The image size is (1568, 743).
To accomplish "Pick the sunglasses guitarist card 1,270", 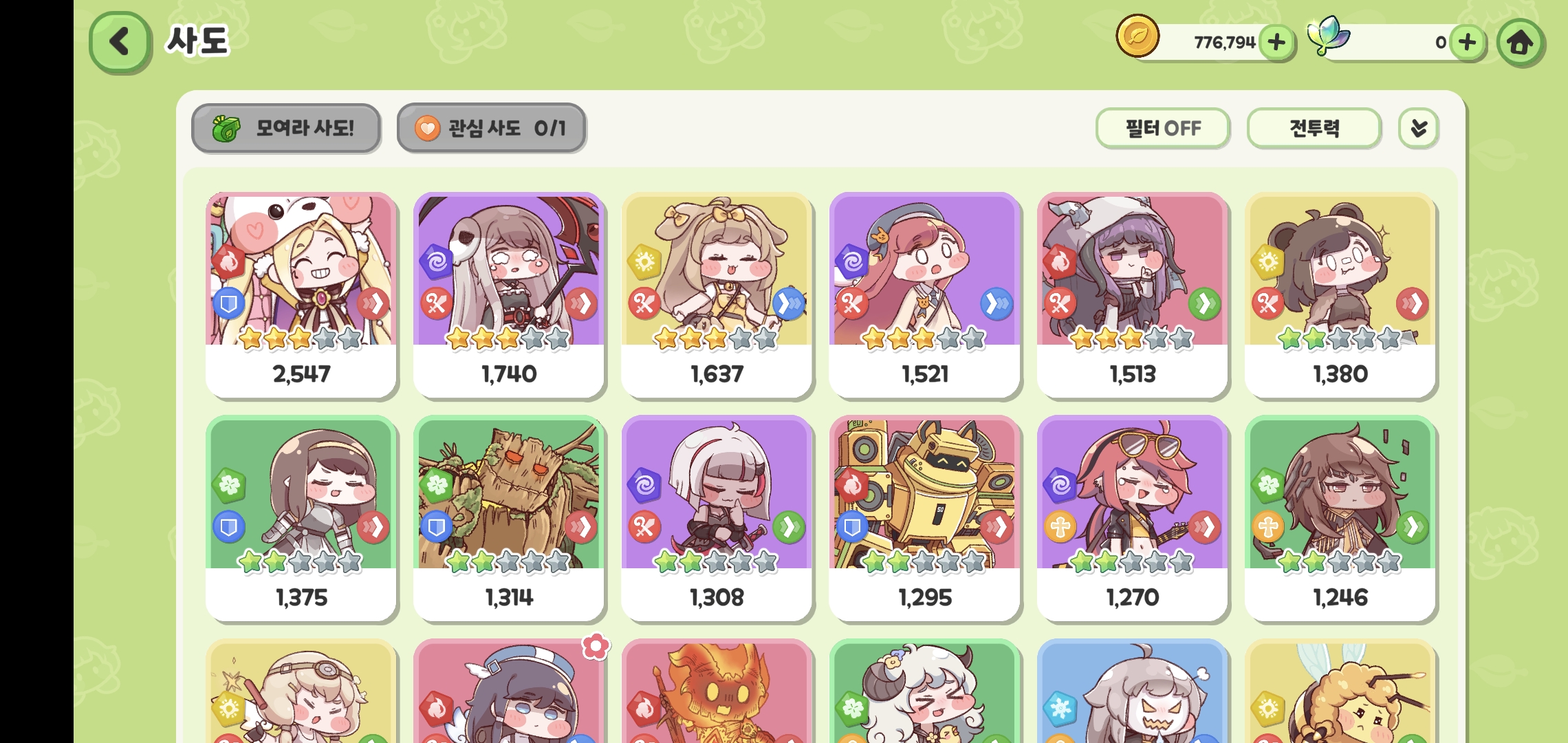I will (1133, 519).
